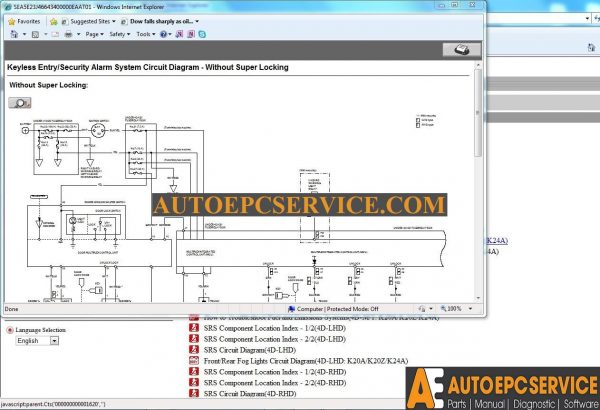Open the Tools menu
Viewport: 600px width, 410px height.
(x=146, y=34)
